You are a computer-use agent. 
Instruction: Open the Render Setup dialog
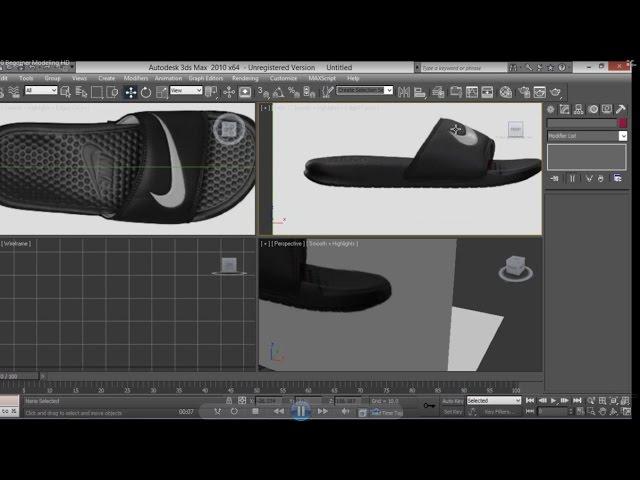[524, 92]
